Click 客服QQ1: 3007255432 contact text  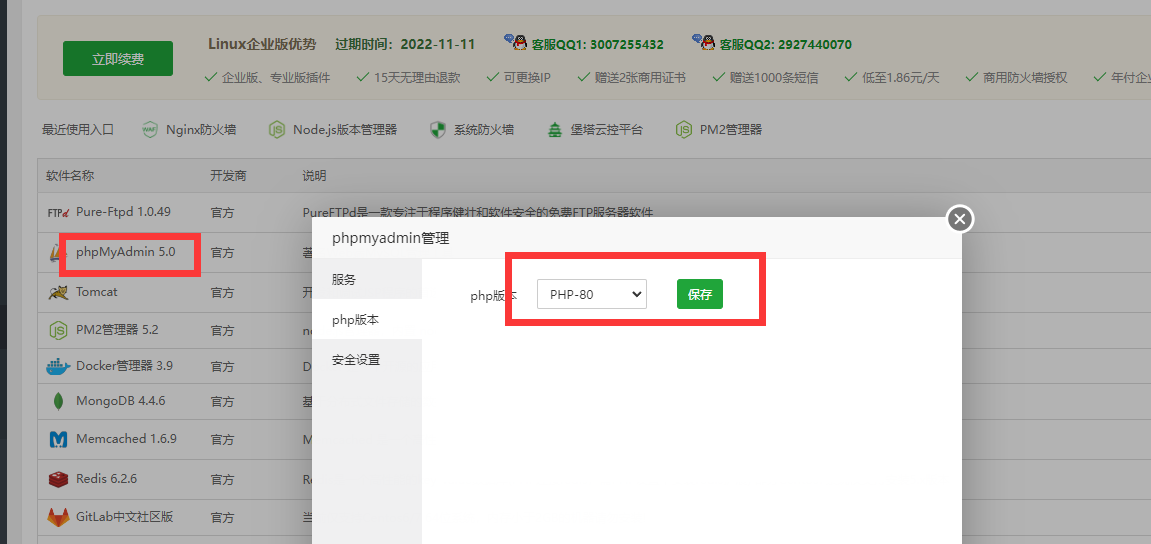598,45
